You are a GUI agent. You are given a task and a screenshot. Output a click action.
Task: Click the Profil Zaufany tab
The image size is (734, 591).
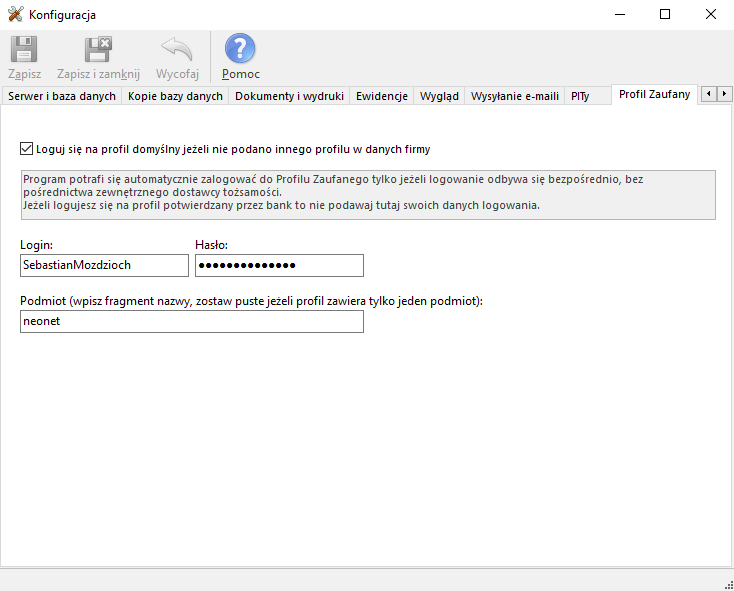click(x=654, y=95)
